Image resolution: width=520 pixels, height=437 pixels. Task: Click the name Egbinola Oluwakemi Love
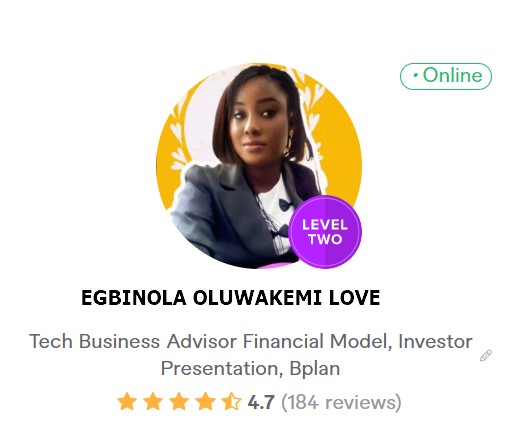pyautogui.click(x=231, y=298)
